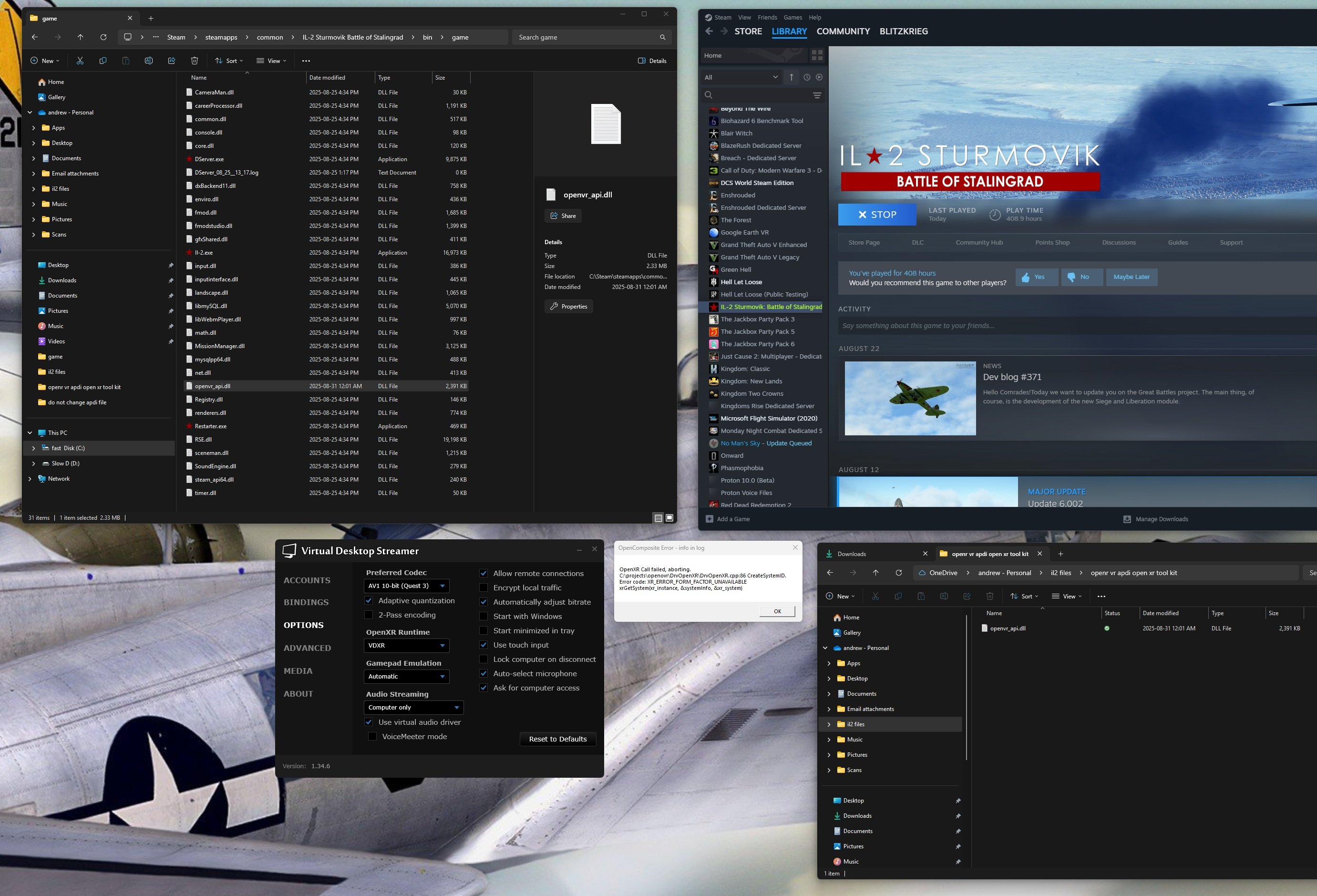Viewport: 1317px width, 896px height.
Task: Open the COMMUNITY menu in Steam
Action: coord(843,32)
